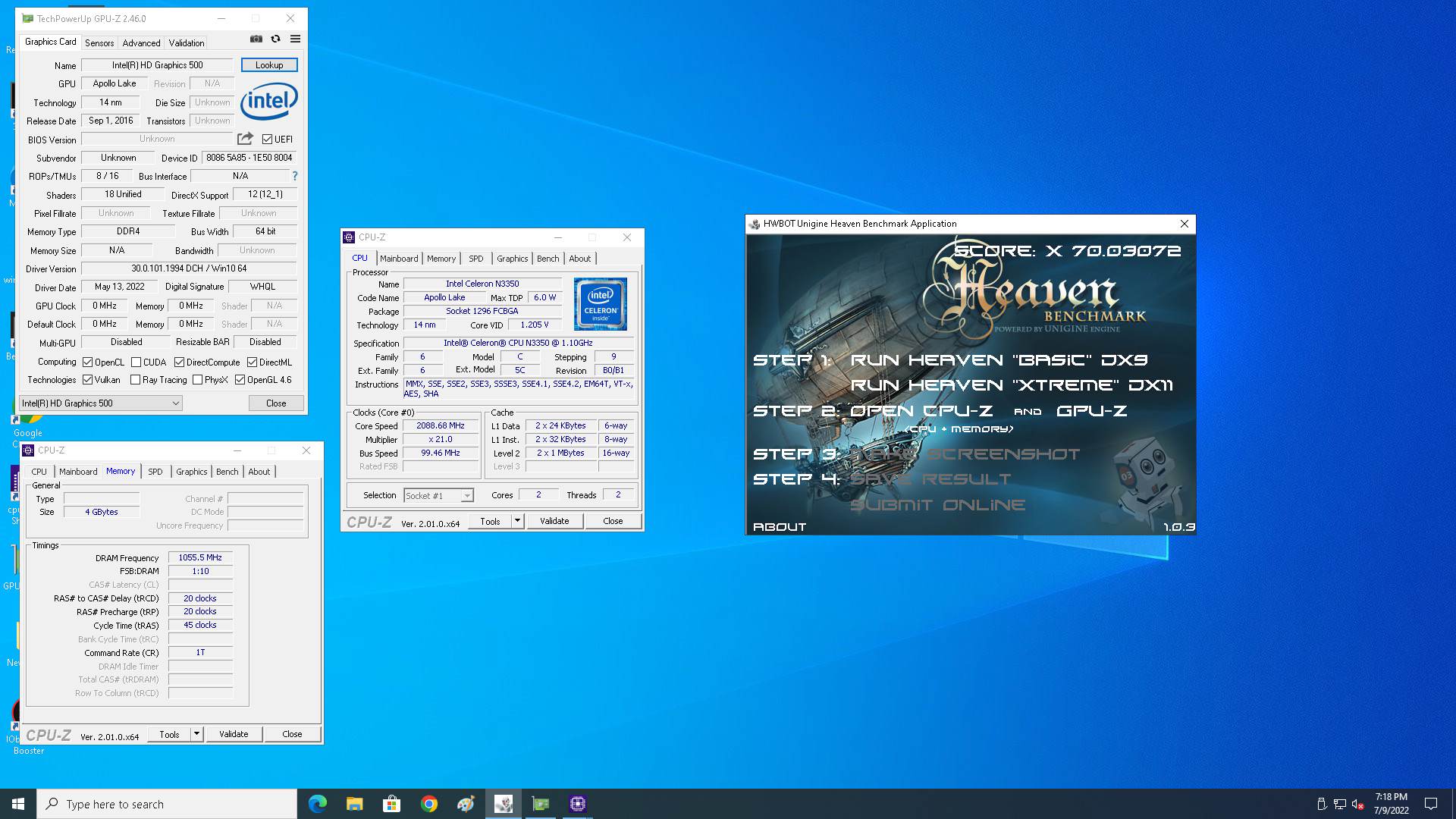Click the BIOS share/export icon
The width and height of the screenshot is (1456, 819).
(245, 139)
